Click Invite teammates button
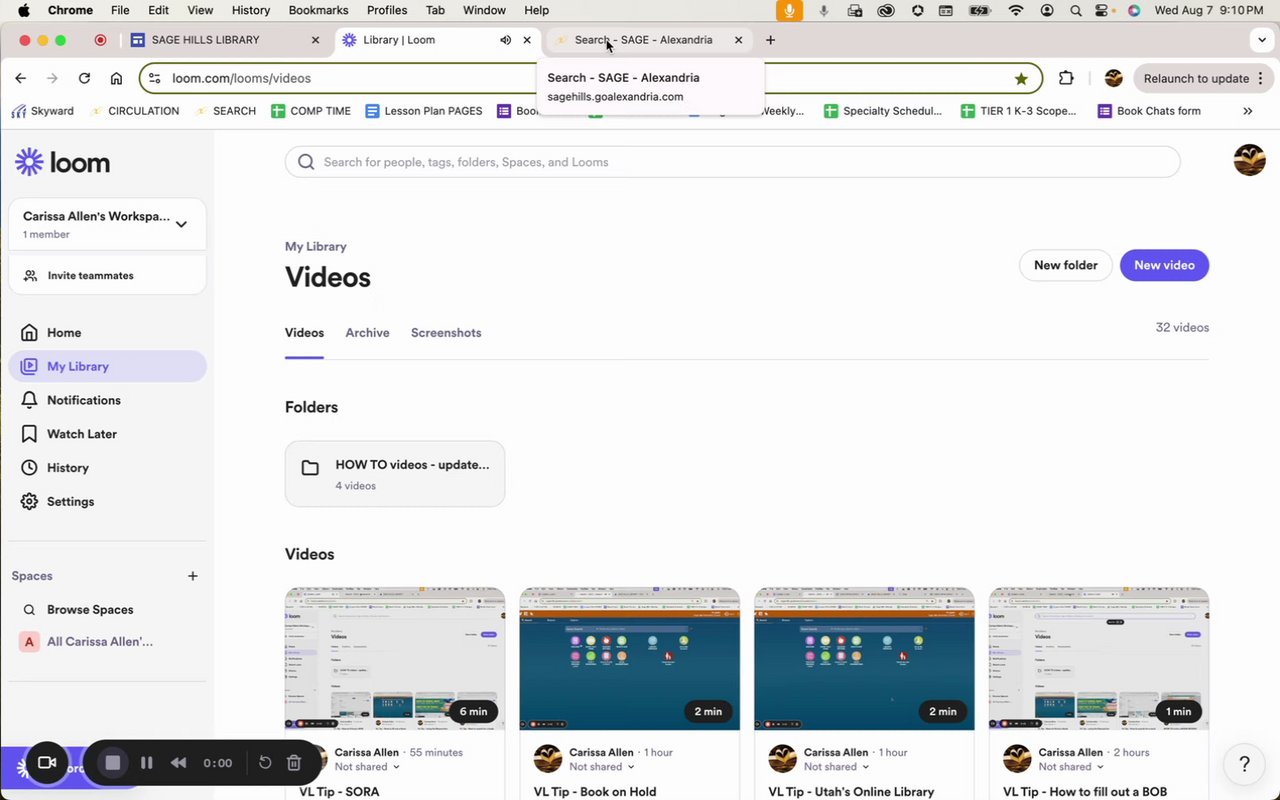Screen dimensions: 1280x800 107,275
